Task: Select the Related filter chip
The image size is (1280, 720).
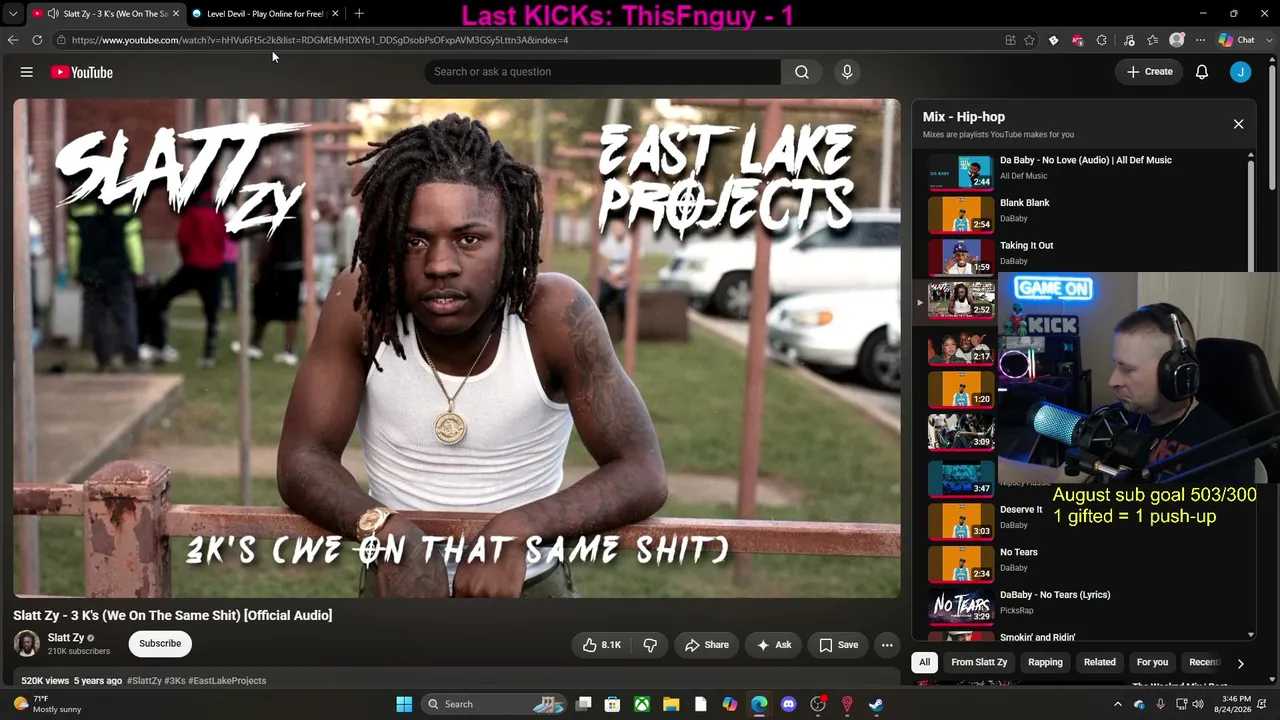Action: pyautogui.click(x=1099, y=662)
